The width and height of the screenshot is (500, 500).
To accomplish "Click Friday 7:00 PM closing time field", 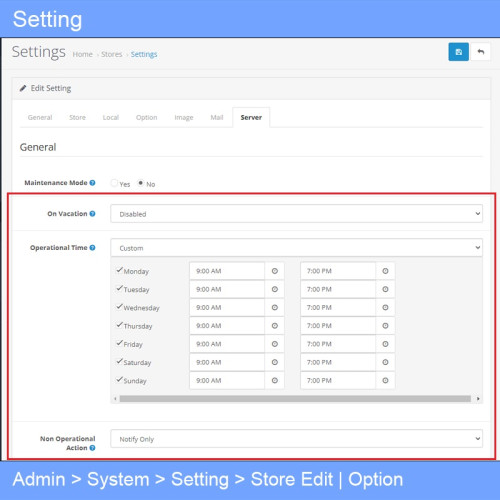I will (x=338, y=344).
